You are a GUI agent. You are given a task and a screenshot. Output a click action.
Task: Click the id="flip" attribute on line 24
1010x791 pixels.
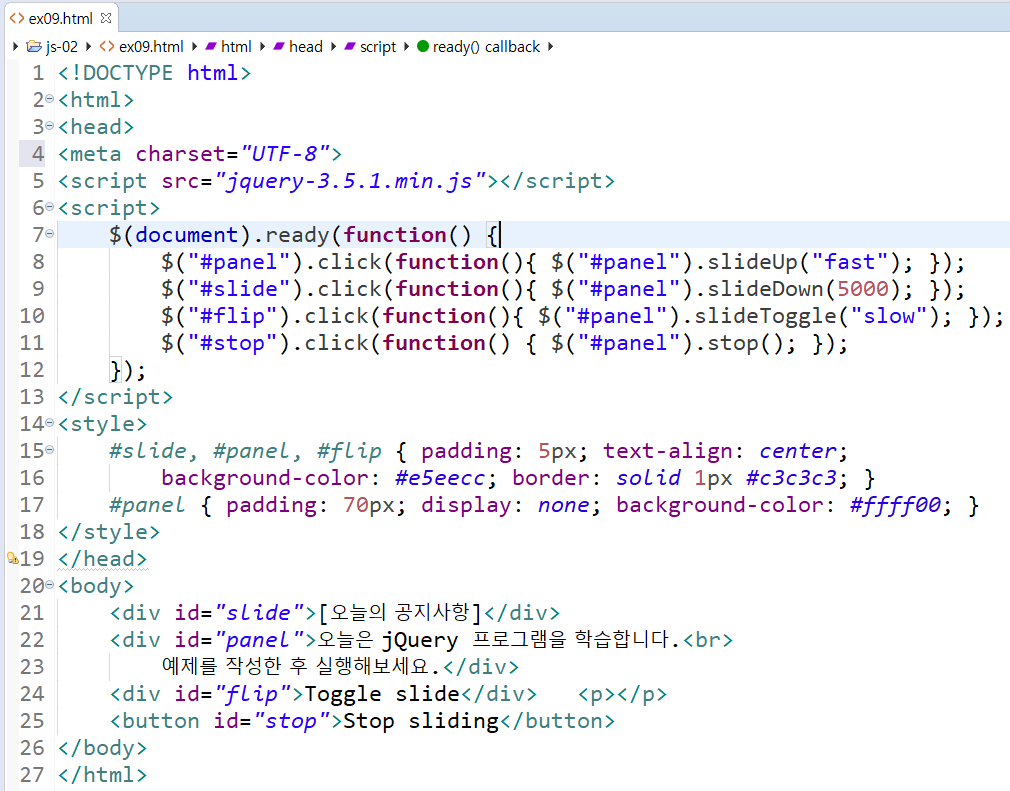coord(233,694)
